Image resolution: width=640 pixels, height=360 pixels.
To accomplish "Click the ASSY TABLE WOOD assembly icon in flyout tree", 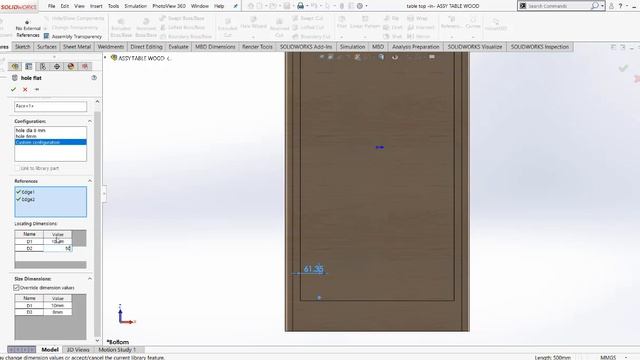I will (x=114, y=58).
